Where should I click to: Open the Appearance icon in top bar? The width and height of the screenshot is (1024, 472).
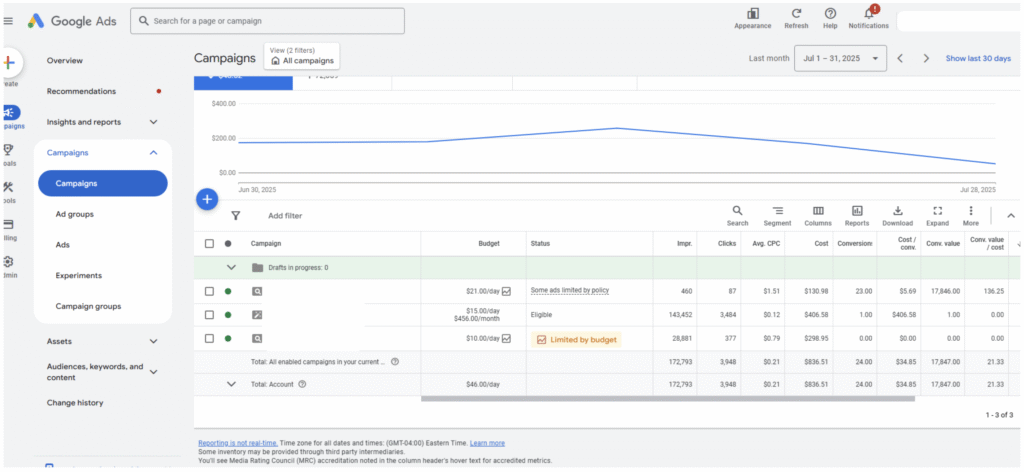[x=752, y=14]
